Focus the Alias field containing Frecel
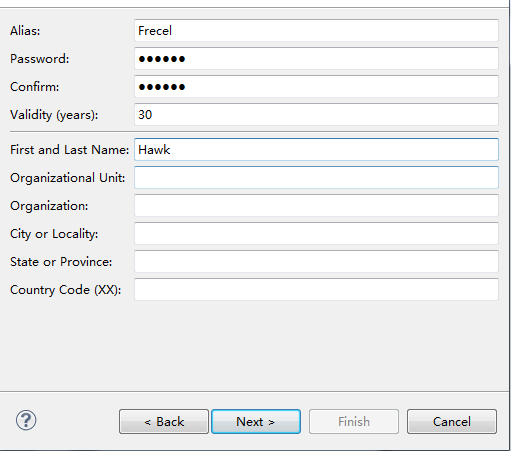This screenshot has height=451, width=511. coord(316,31)
